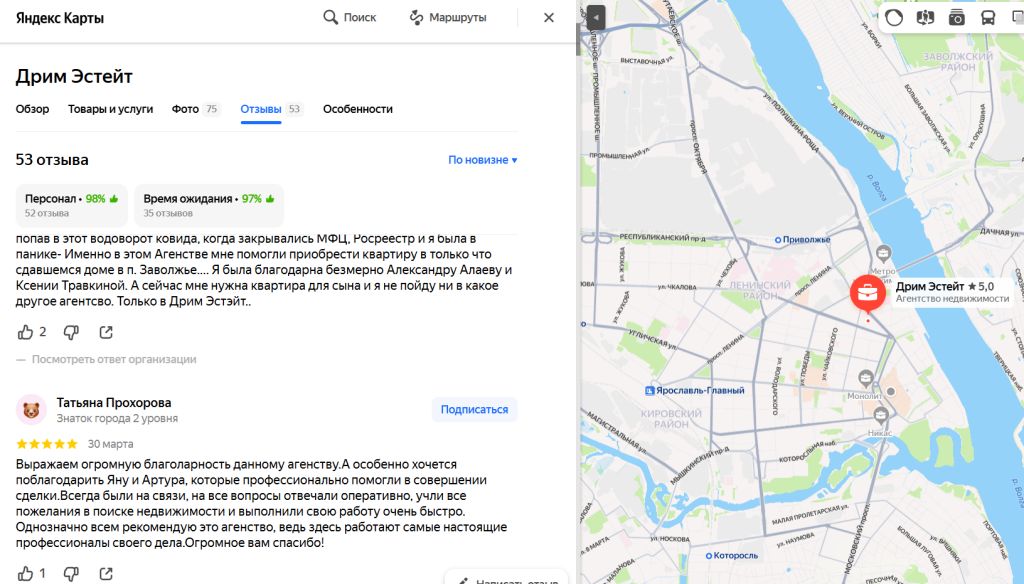Open the Особенности tab
Image resolution: width=1024 pixels, height=584 pixels.
[x=356, y=109]
